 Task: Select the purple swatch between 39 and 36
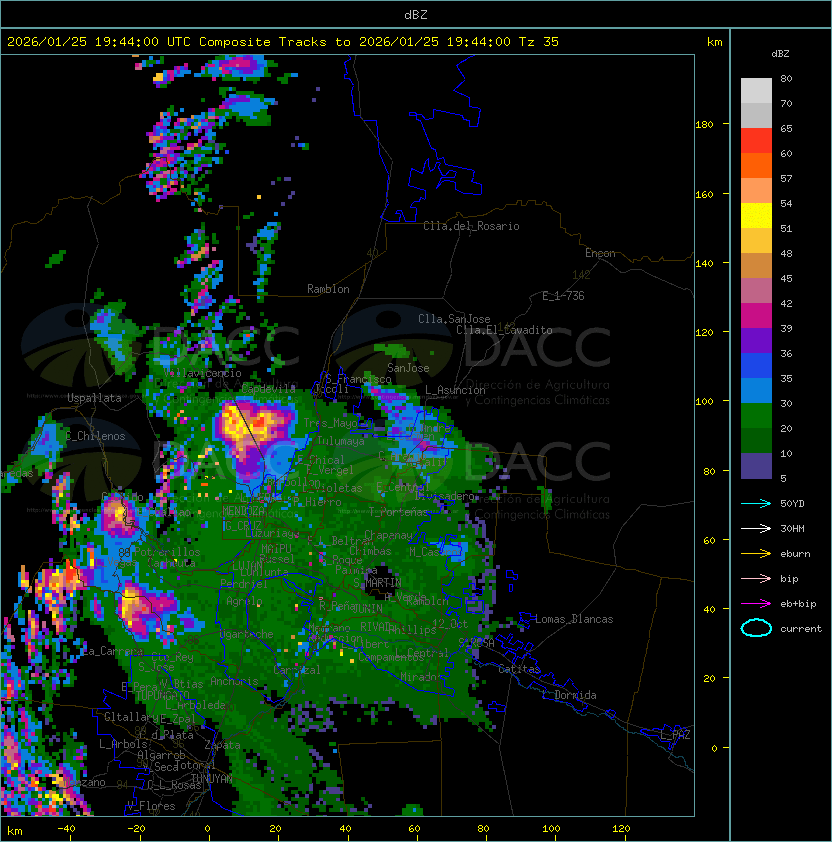point(756,340)
